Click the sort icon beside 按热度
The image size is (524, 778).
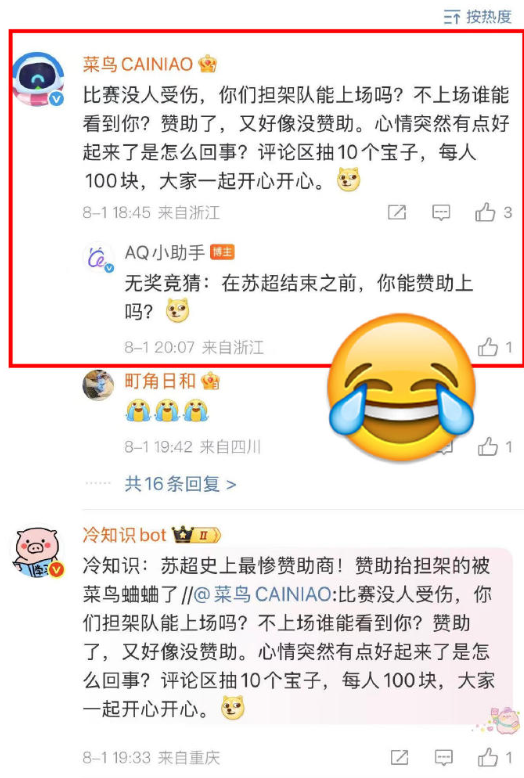(452, 18)
